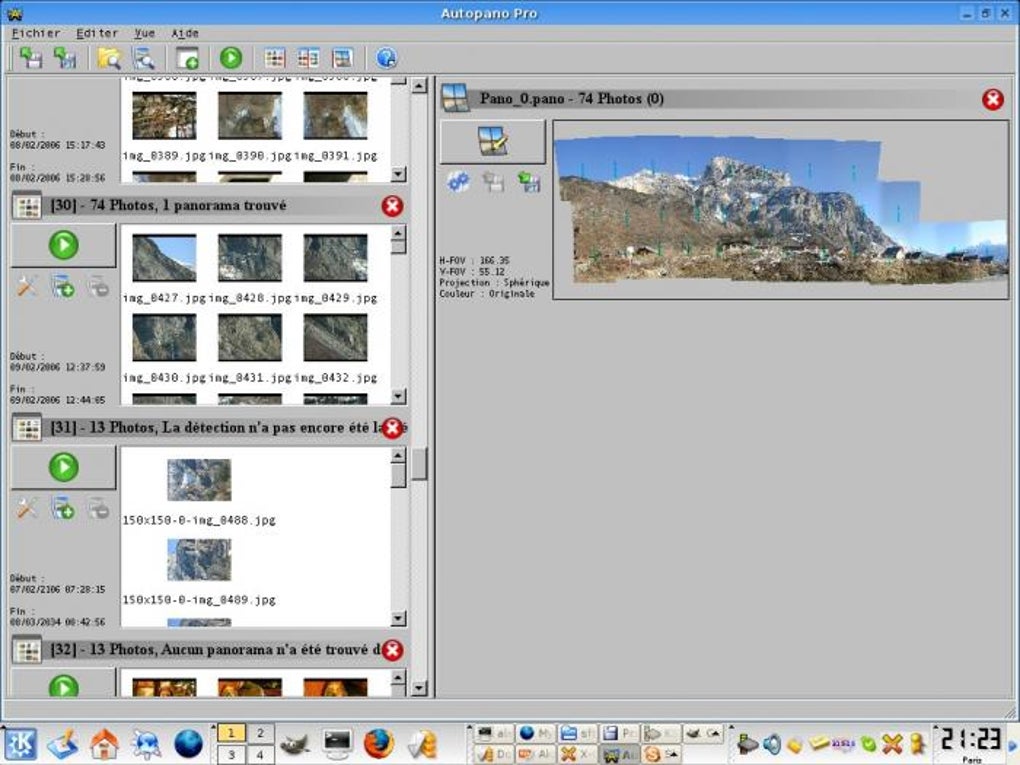The width and height of the screenshot is (1020, 765).
Task: Open the folder-with-magnifier browse icon in toolbar
Action: [x=109, y=58]
